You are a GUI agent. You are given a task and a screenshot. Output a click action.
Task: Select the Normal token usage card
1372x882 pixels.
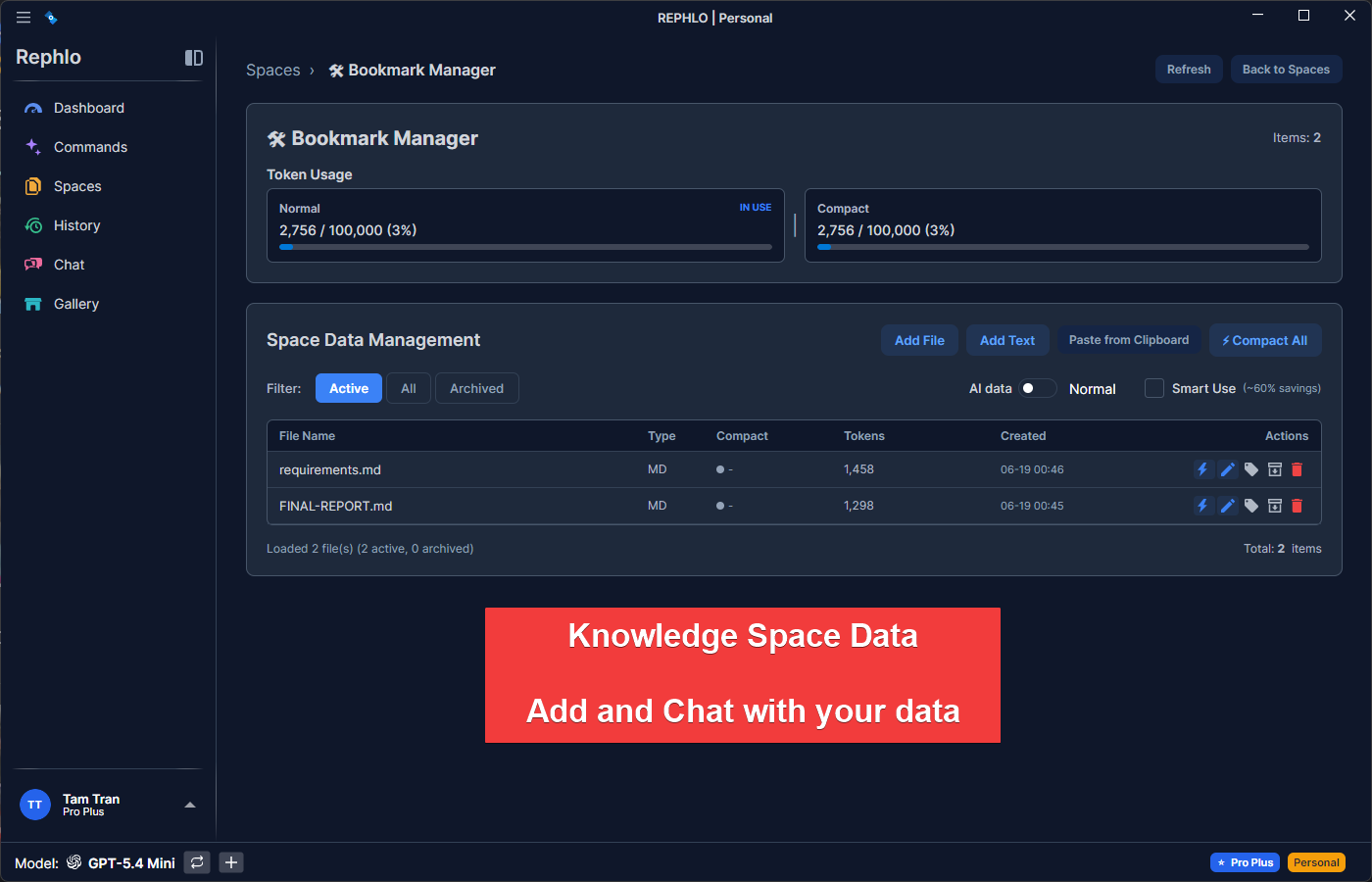(x=525, y=225)
